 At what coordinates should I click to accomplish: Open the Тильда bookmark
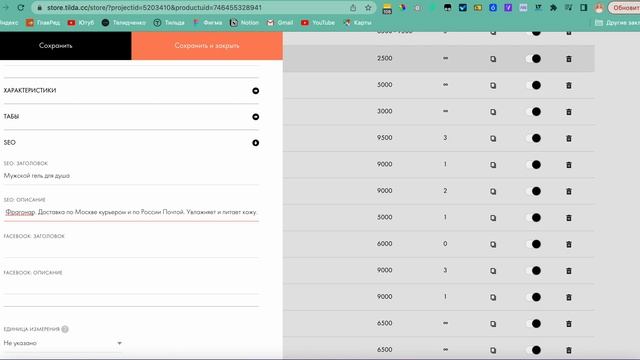click(x=169, y=22)
